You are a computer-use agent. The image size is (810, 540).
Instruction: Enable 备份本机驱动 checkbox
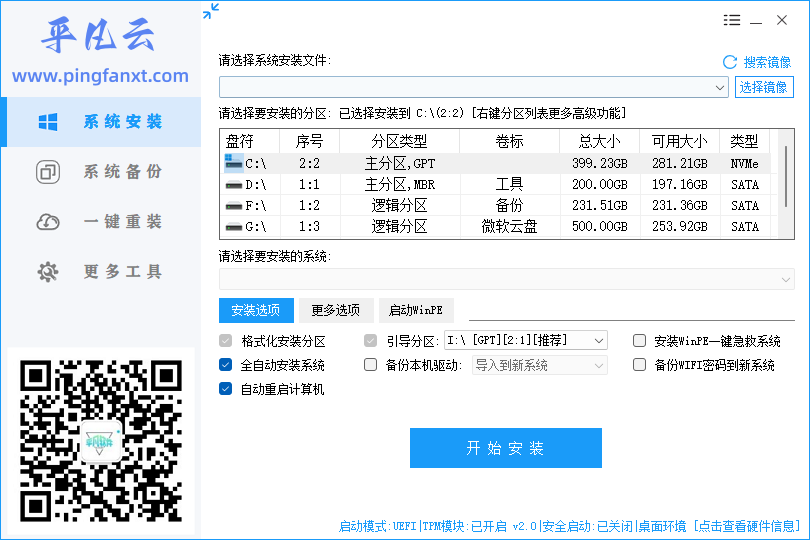point(370,365)
